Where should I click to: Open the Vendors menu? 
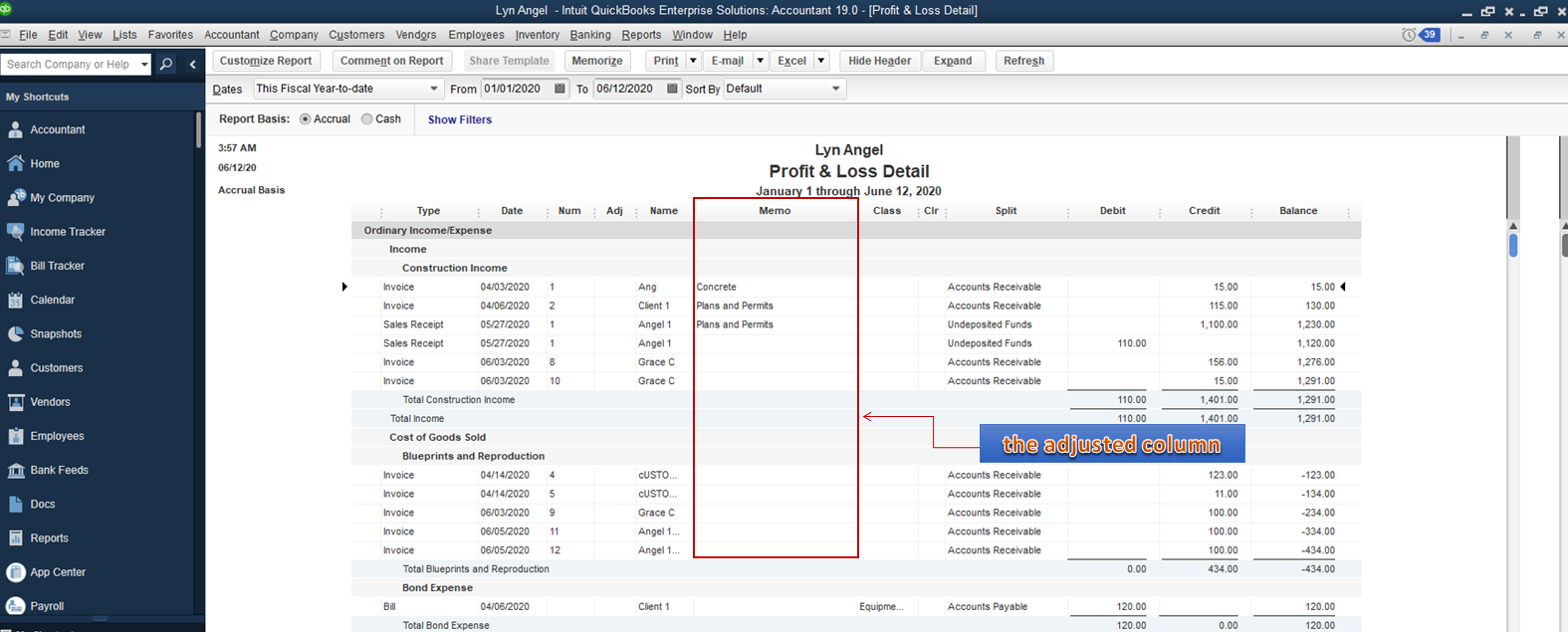pos(415,35)
